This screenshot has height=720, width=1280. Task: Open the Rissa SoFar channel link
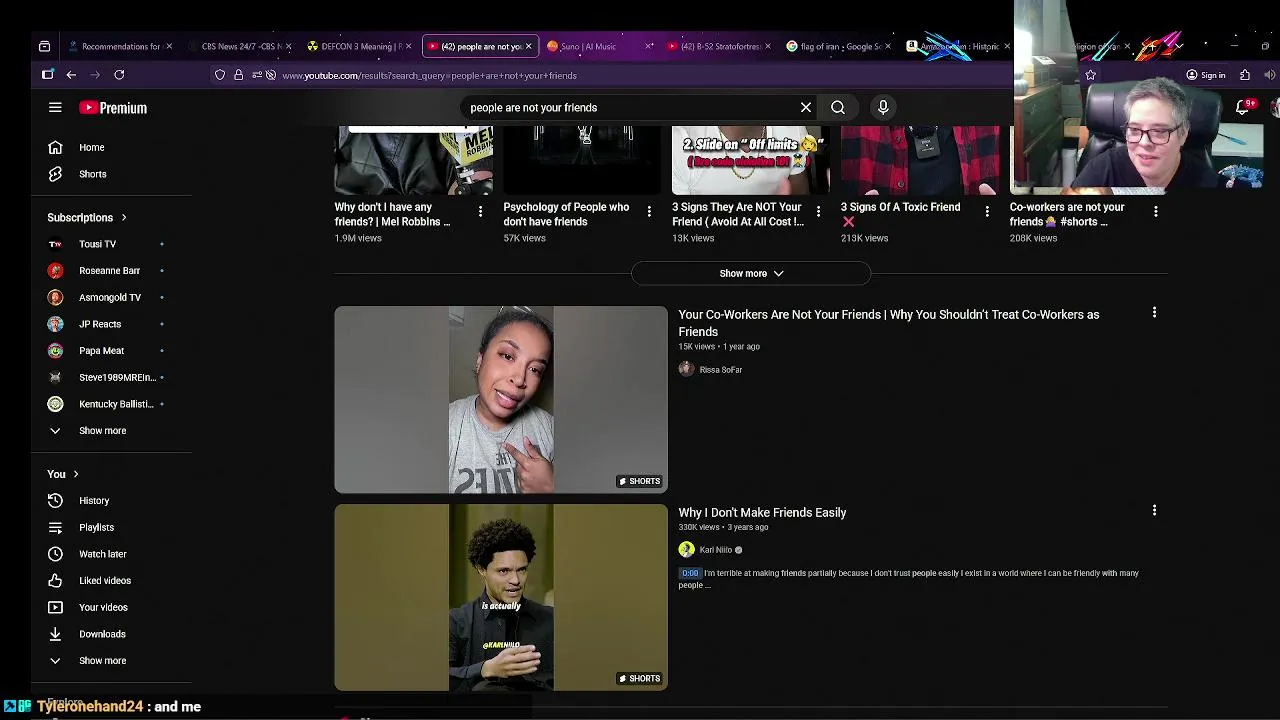click(x=720, y=370)
